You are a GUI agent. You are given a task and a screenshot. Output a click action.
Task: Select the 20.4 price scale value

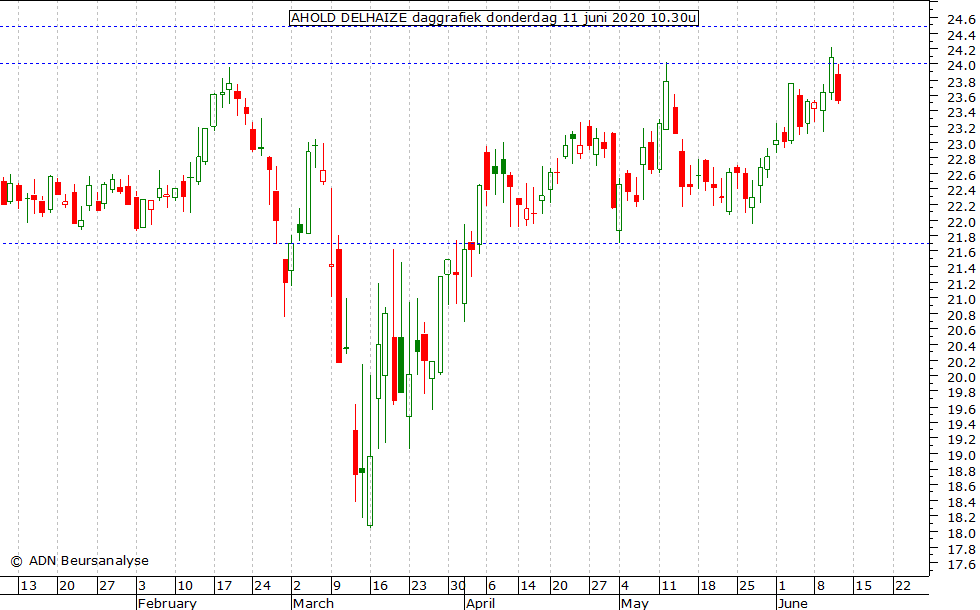[961, 347]
